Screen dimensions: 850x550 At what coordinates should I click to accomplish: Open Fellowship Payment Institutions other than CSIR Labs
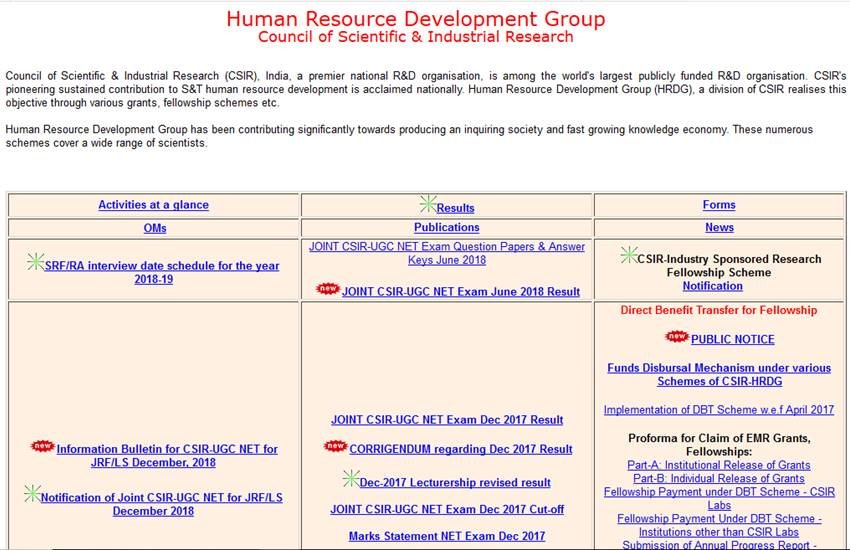(x=719, y=525)
